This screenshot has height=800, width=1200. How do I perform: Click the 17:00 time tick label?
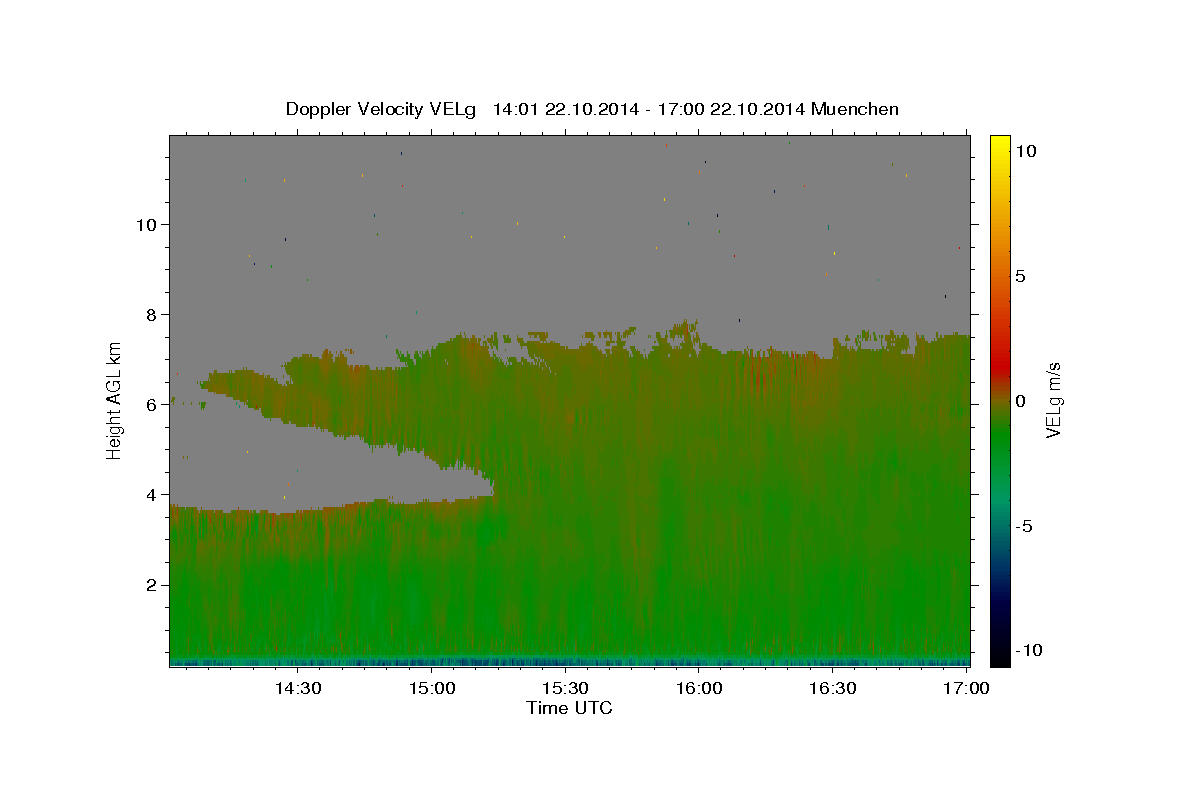point(966,688)
